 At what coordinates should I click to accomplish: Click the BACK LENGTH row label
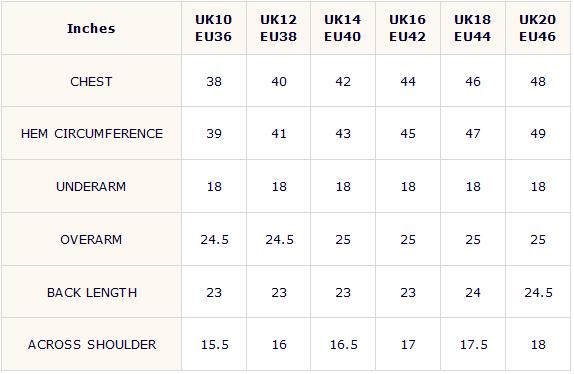click(91, 292)
